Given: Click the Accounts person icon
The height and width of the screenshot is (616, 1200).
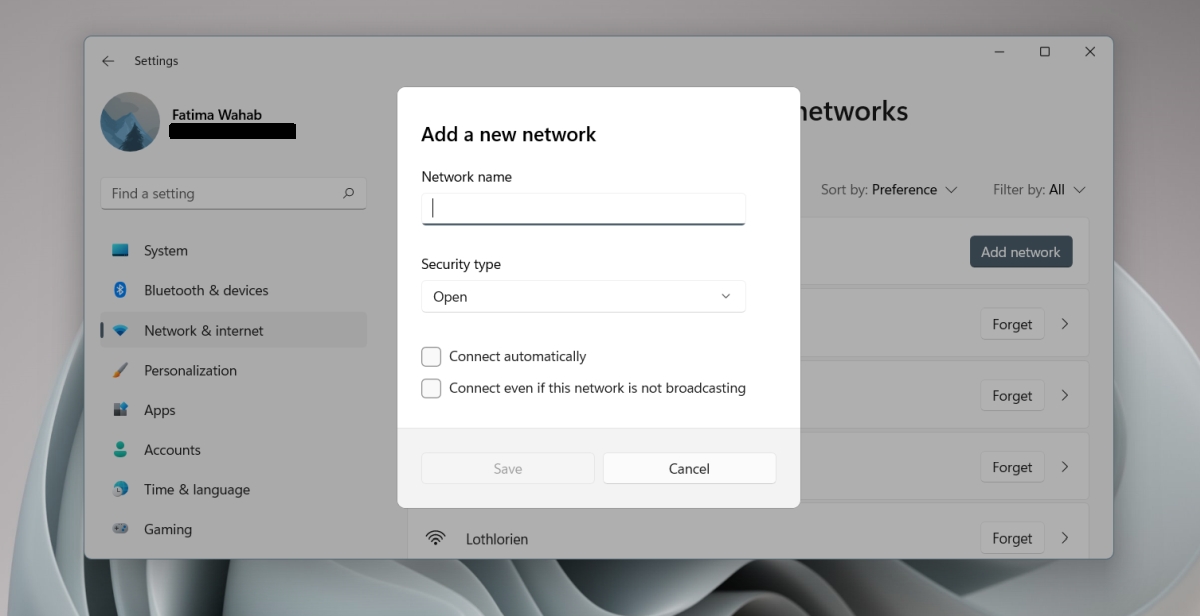Looking at the screenshot, I should click(120, 450).
